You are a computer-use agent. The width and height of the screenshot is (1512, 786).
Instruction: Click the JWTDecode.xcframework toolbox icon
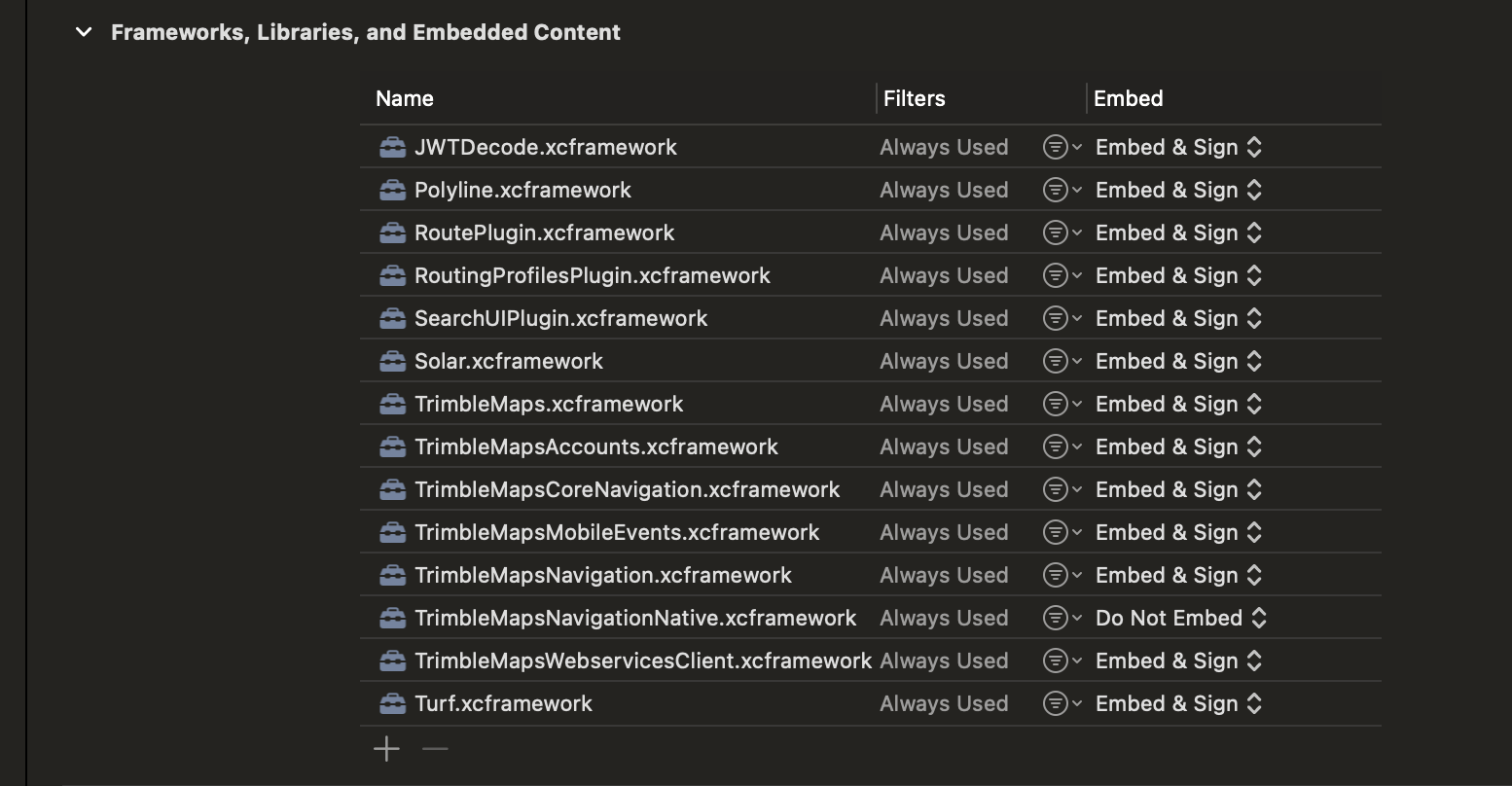pyautogui.click(x=392, y=147)
